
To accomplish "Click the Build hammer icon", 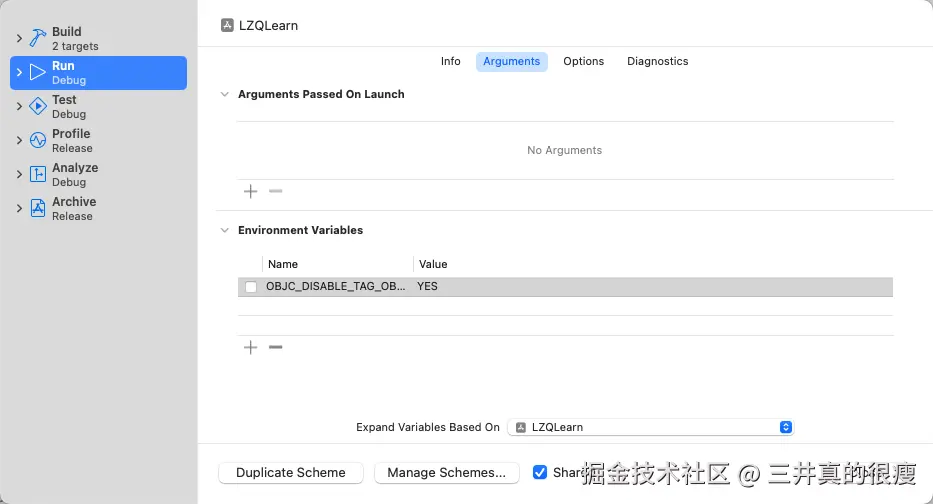I will click(x=37, y=39).
